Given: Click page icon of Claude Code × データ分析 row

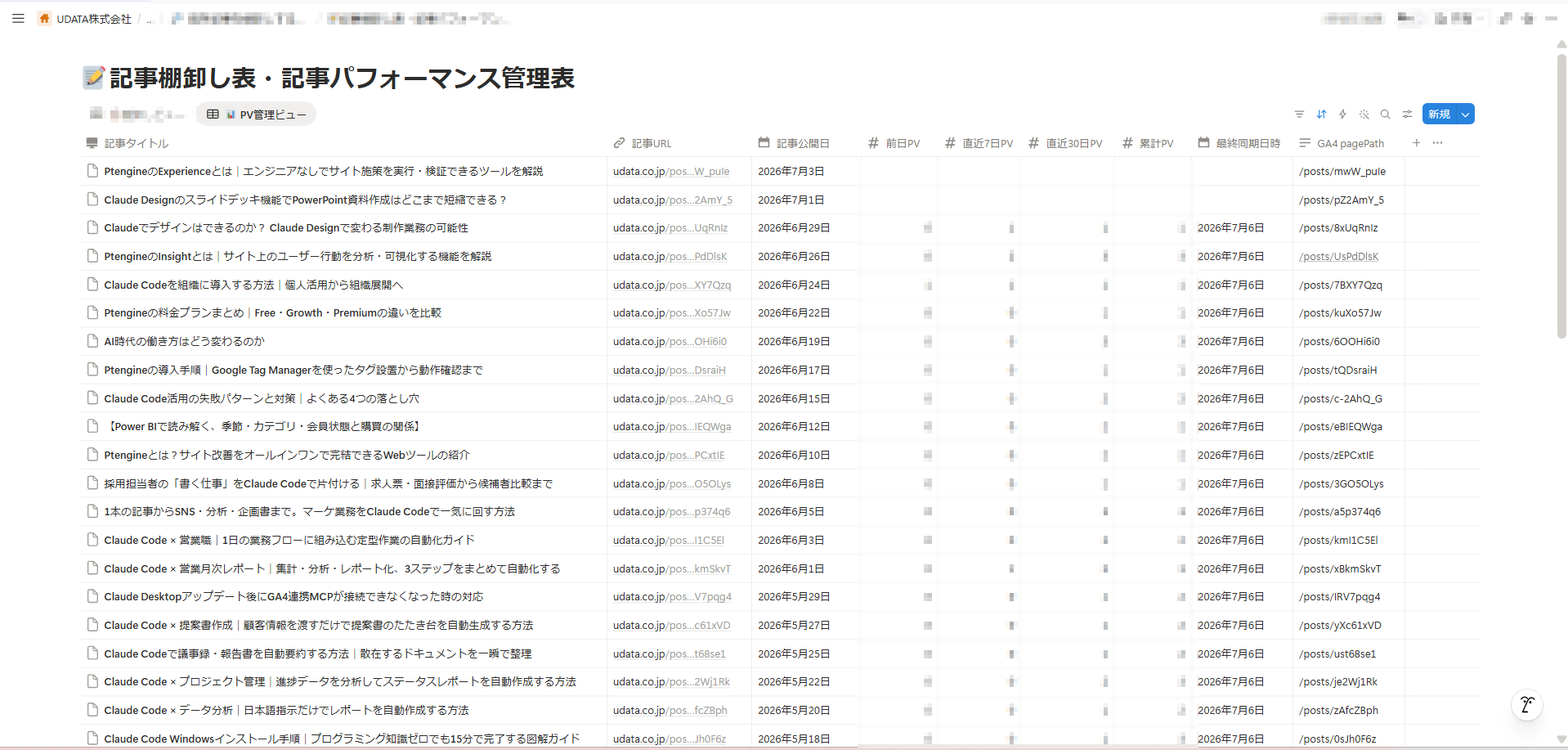Looking at the screenshot, I should click(x=92, y=710).
